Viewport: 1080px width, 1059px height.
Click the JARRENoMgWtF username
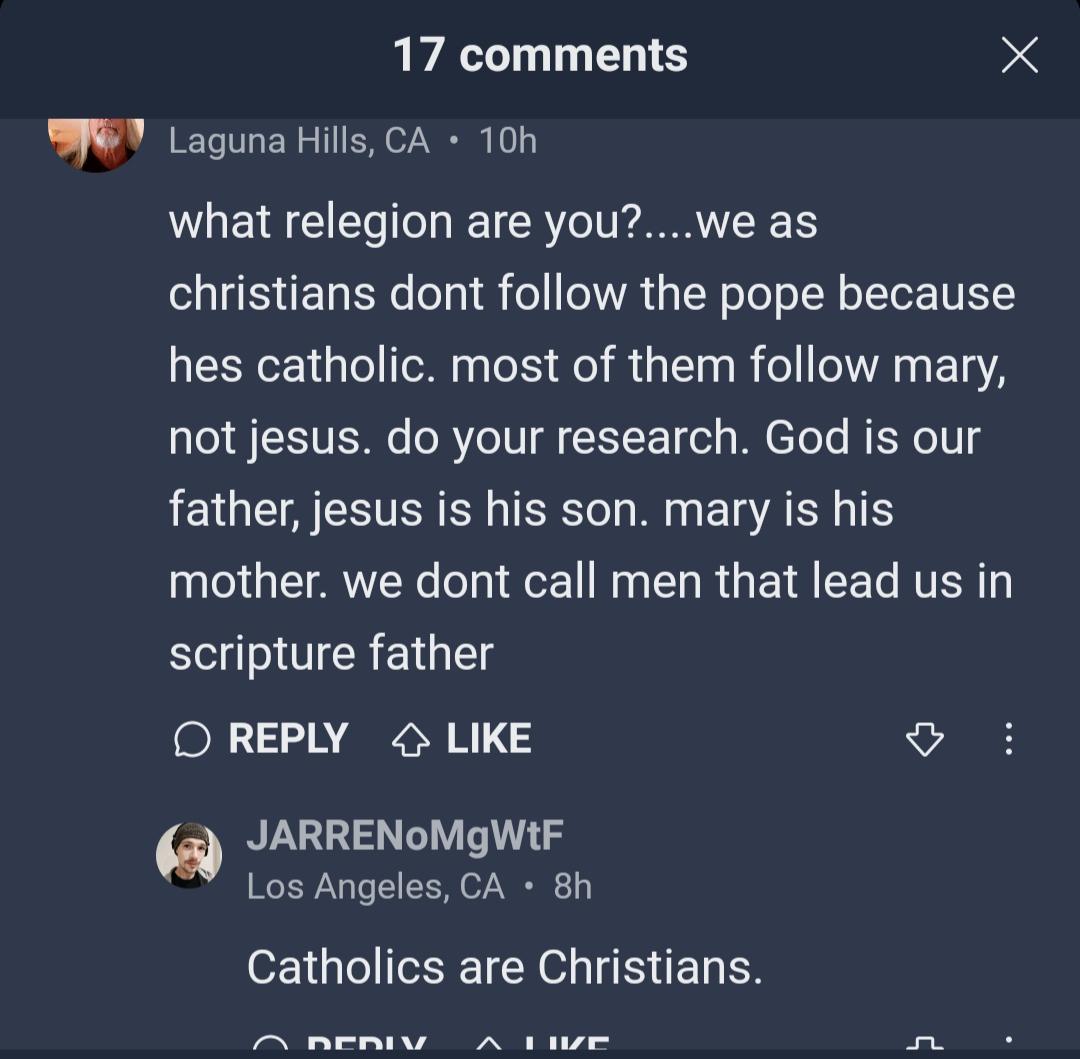tap(405, 835)
